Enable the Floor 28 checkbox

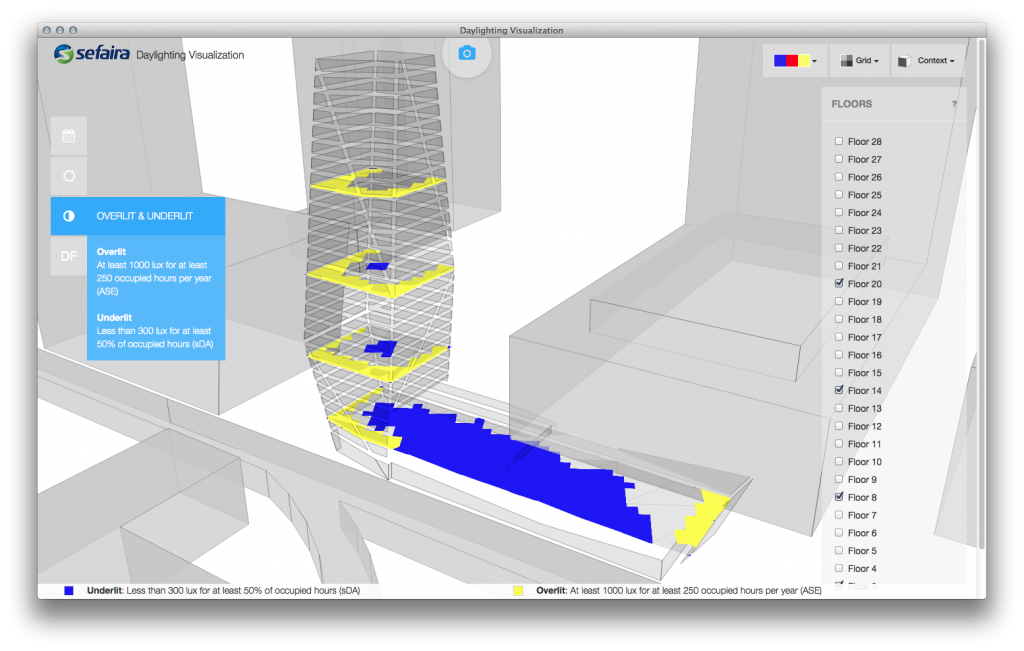pyautogui.click(x=839, y=142)
